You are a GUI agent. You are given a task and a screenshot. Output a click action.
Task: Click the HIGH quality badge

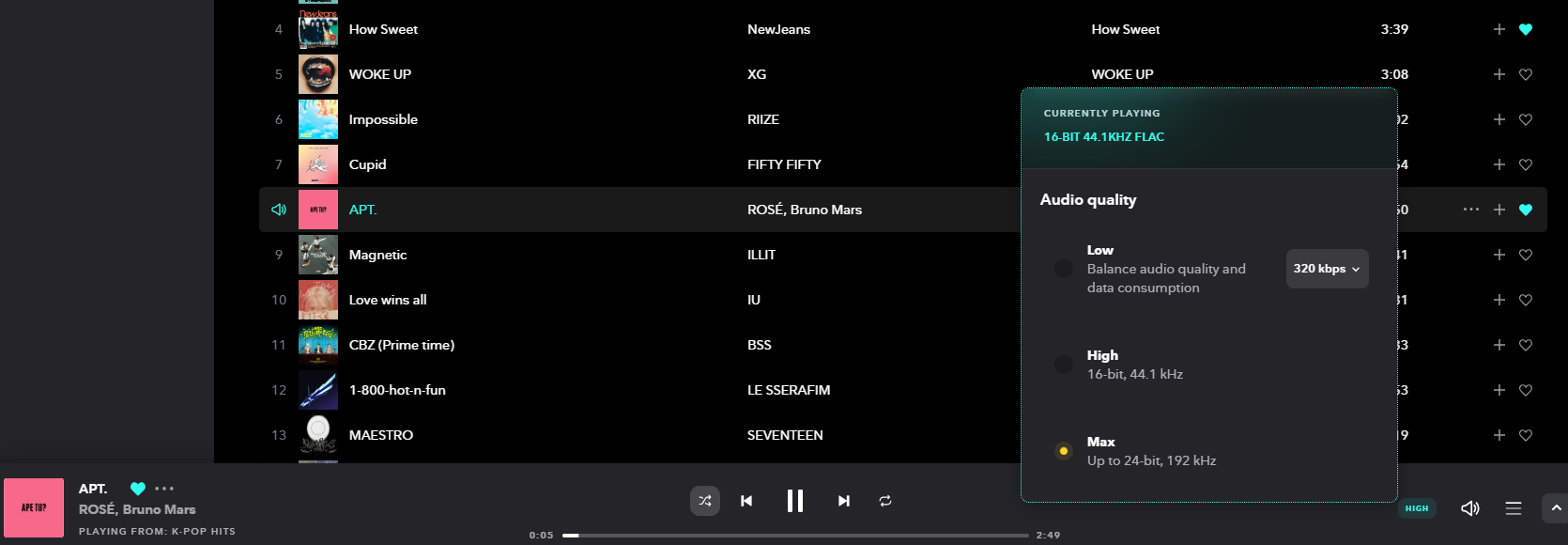click(x=1417, y=508)
